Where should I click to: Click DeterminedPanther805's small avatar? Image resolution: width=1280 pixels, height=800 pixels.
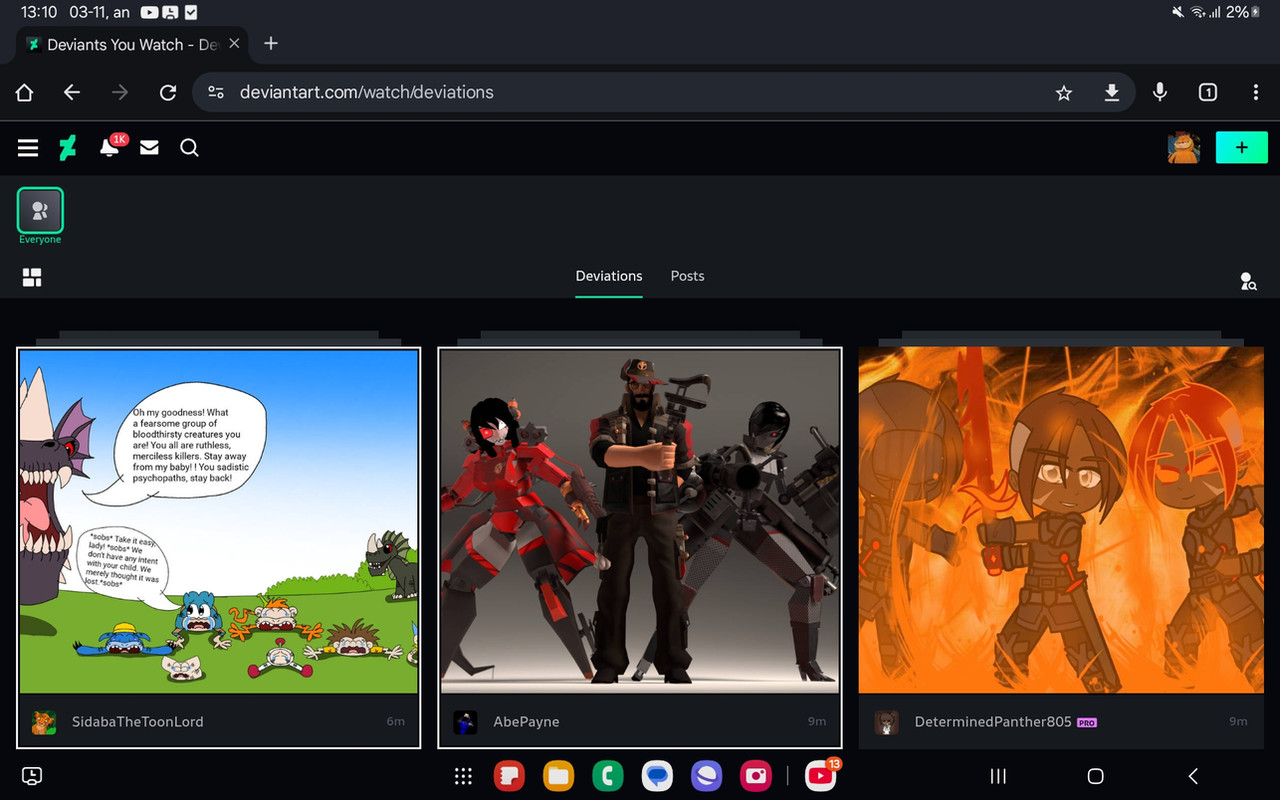coord(886,722)
